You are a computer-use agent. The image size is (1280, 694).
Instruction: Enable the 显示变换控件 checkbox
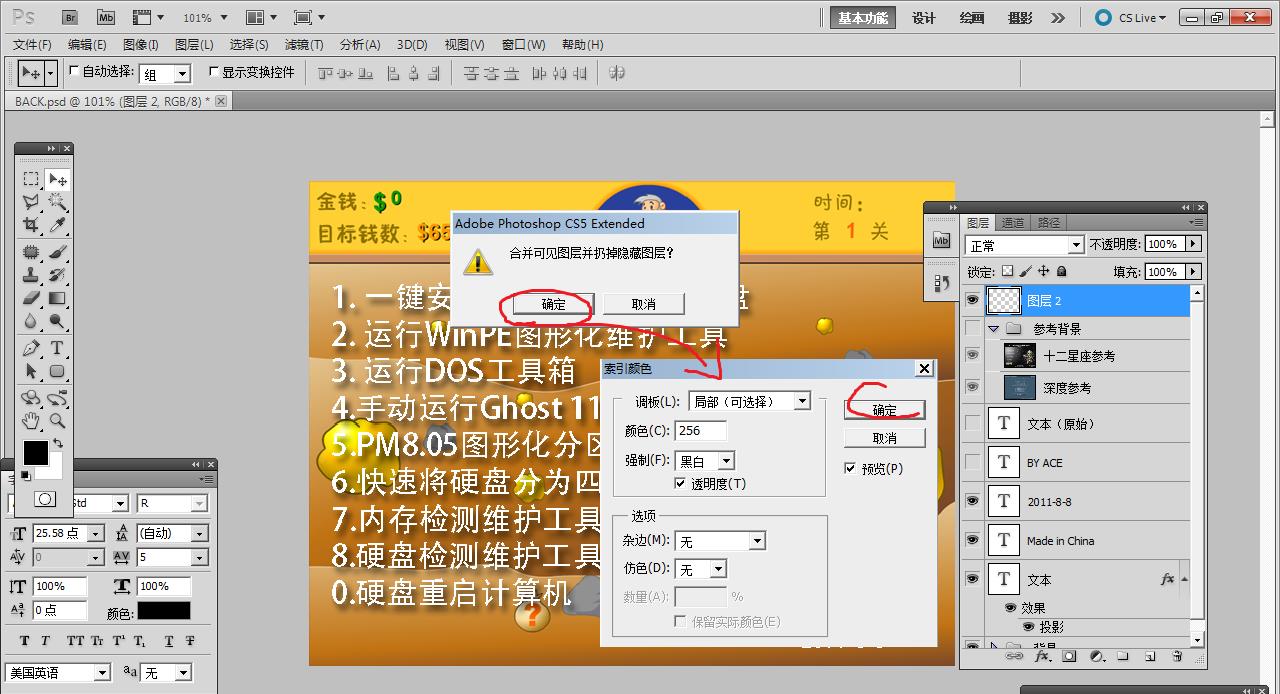213,72
